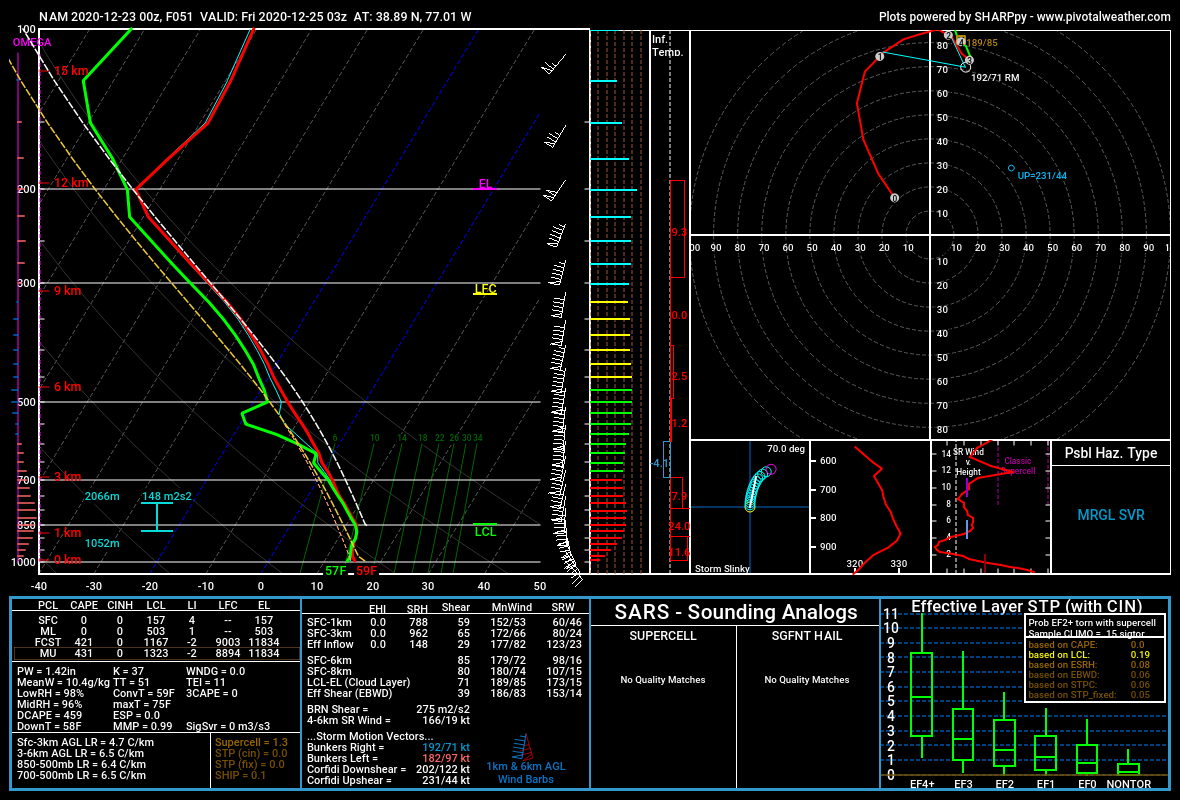This screenshot has height=800, width=1180.
Task: Click the green 57F dewpoint value
Action: click(x=336, y=571)
